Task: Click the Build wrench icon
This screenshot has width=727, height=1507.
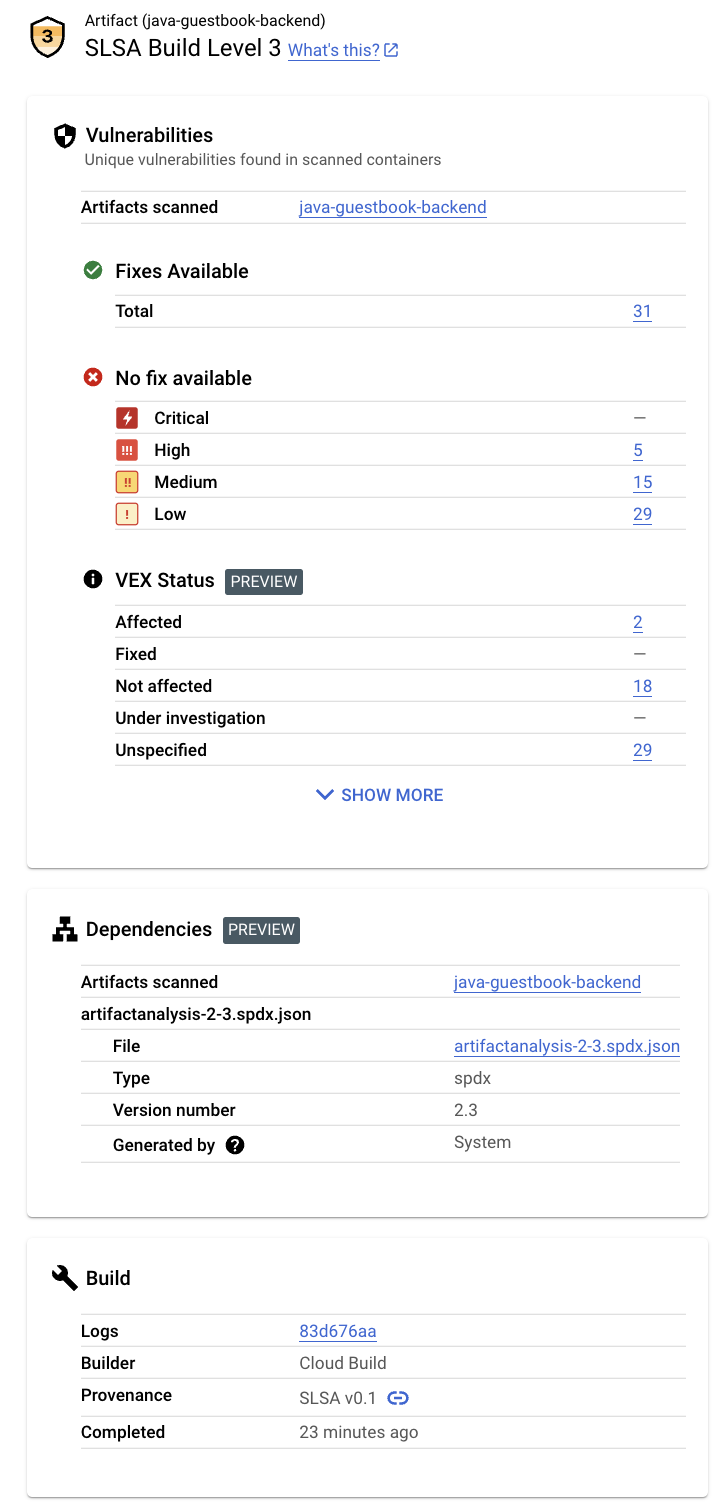Action: pyautogui.click(x=63, y=1277)
